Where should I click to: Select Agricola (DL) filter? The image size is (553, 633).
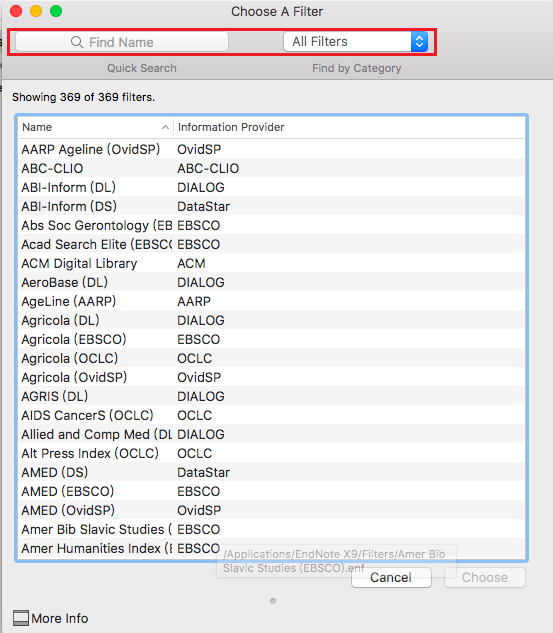tap(271, 320)
